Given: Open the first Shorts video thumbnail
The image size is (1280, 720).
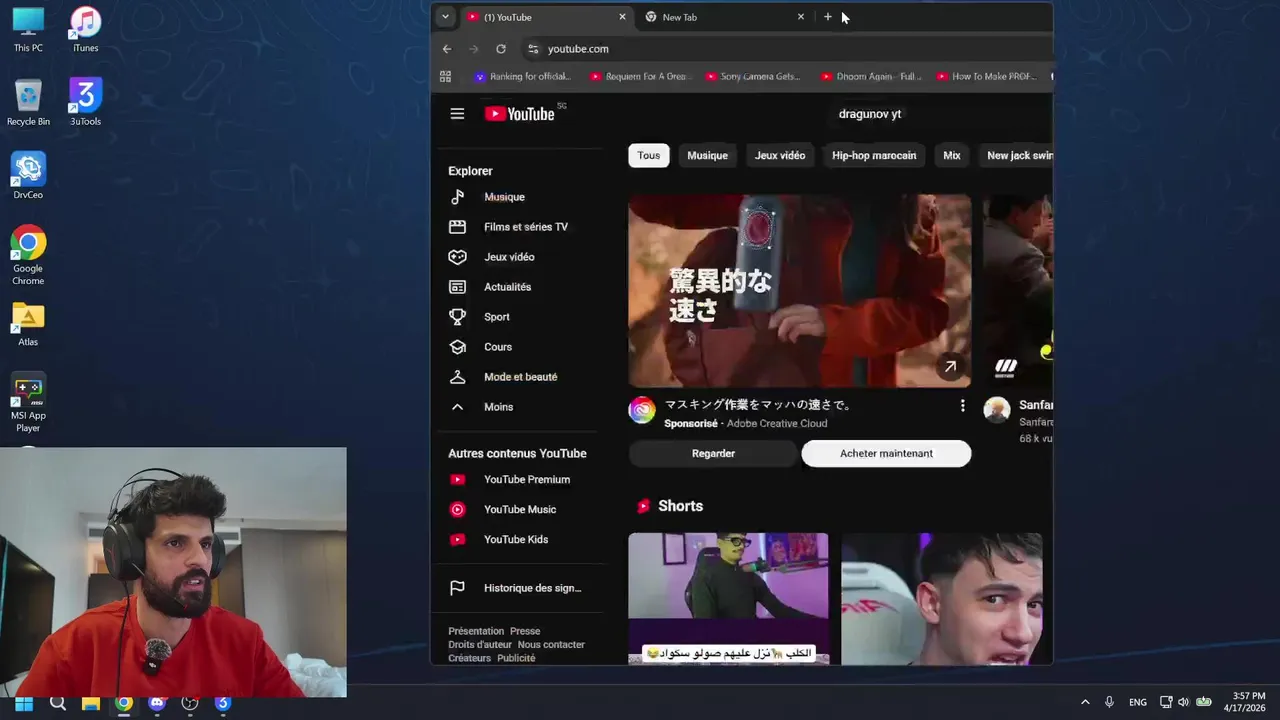Looking at the screenshot, I should tap(728, 598).
